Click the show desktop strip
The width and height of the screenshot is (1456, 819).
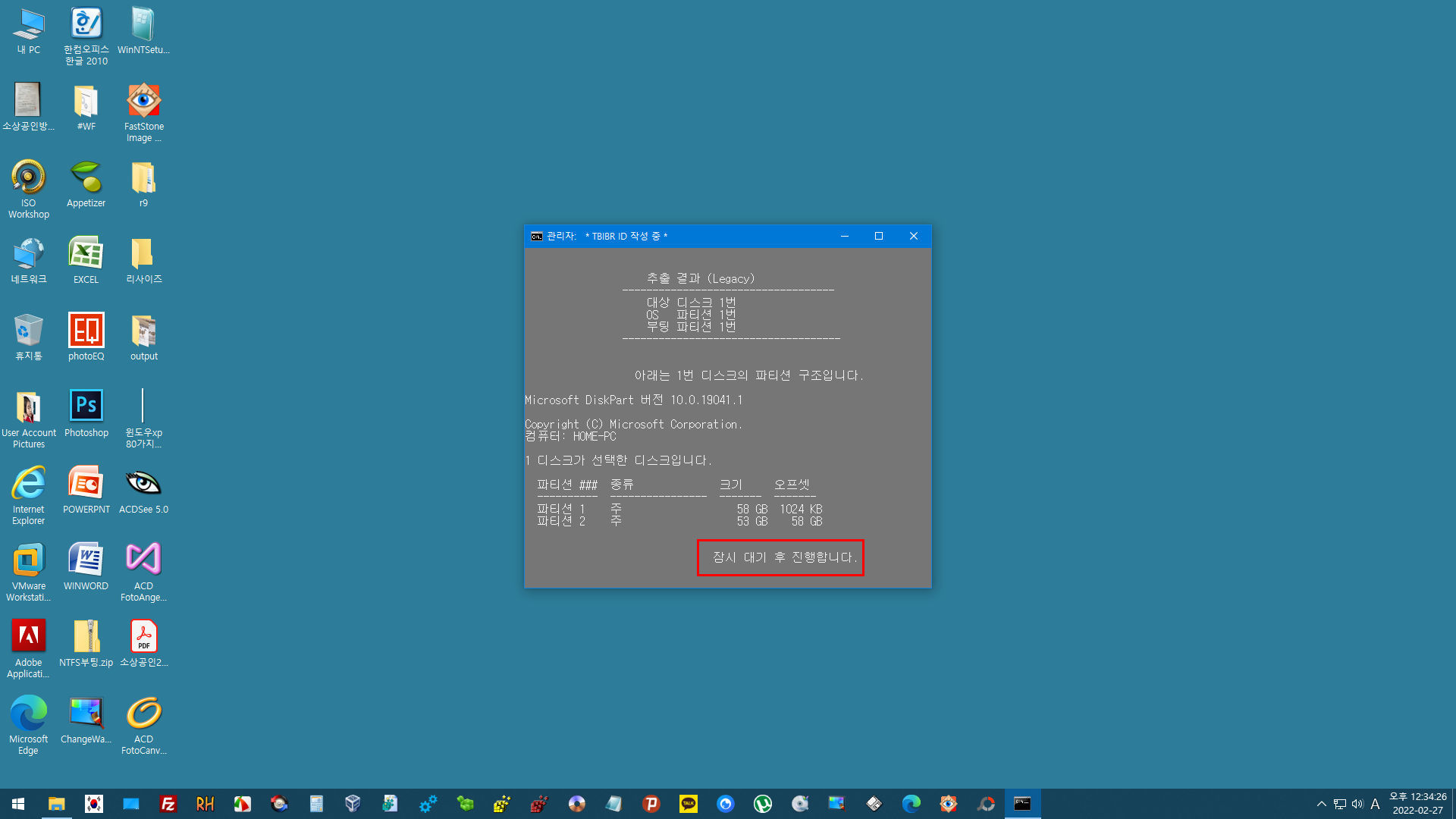point(1454,804)
